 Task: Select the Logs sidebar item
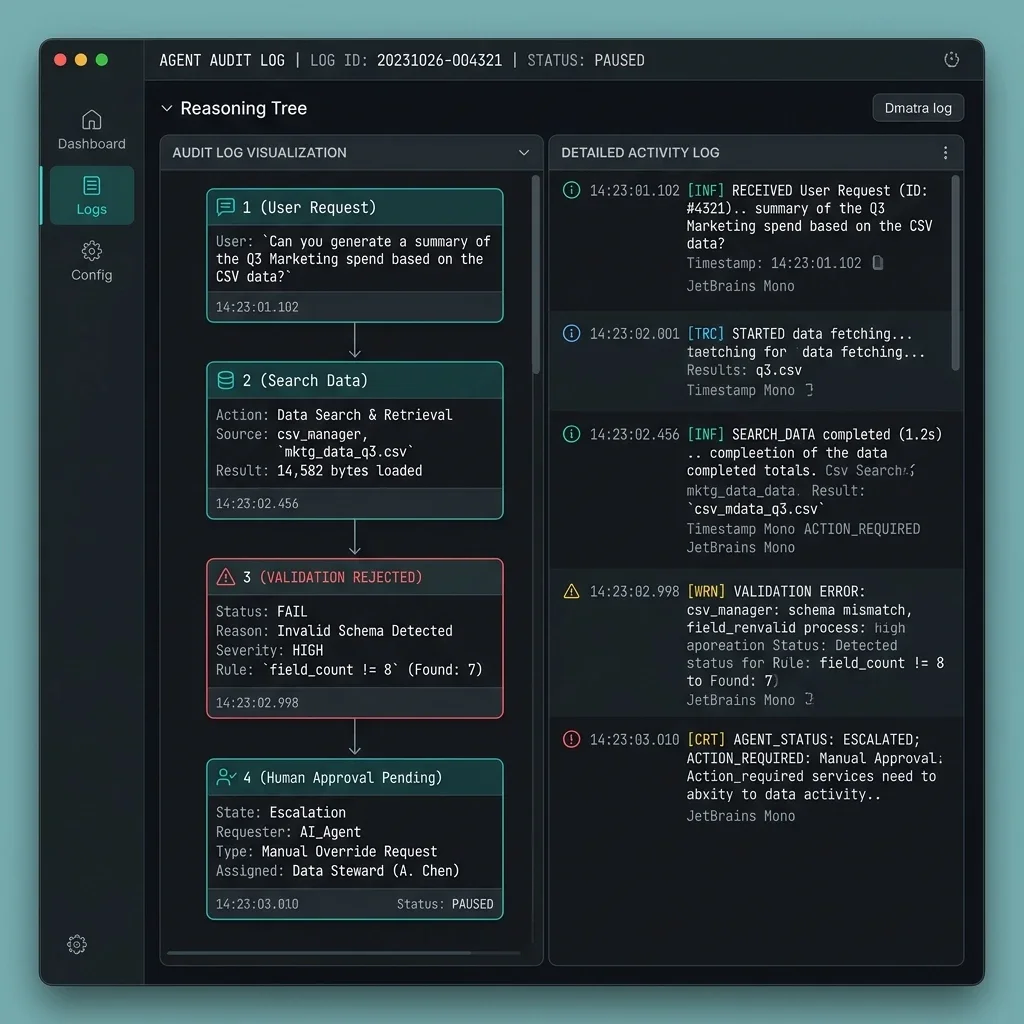(91, 195)
